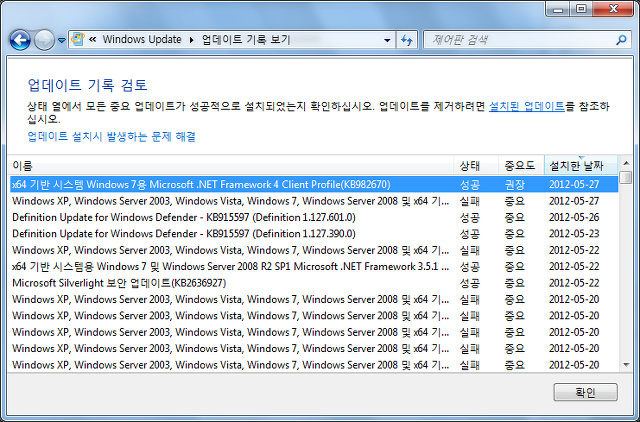Select Defender Definition 1.127.601.0 row
640x422 pixels.
pos(314,217)
